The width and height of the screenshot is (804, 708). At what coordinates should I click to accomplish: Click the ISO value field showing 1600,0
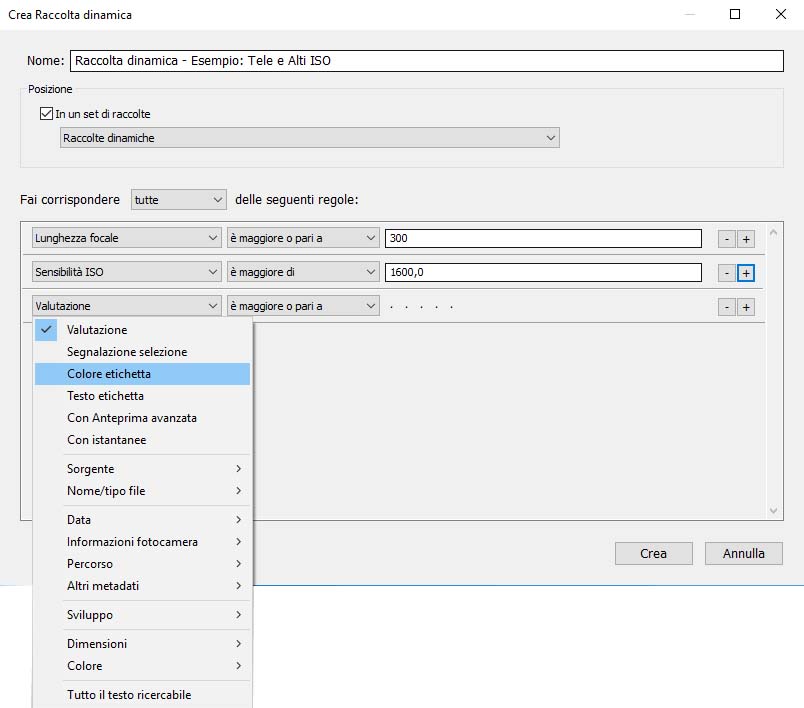pyautogui.click(x=543, y=273)
